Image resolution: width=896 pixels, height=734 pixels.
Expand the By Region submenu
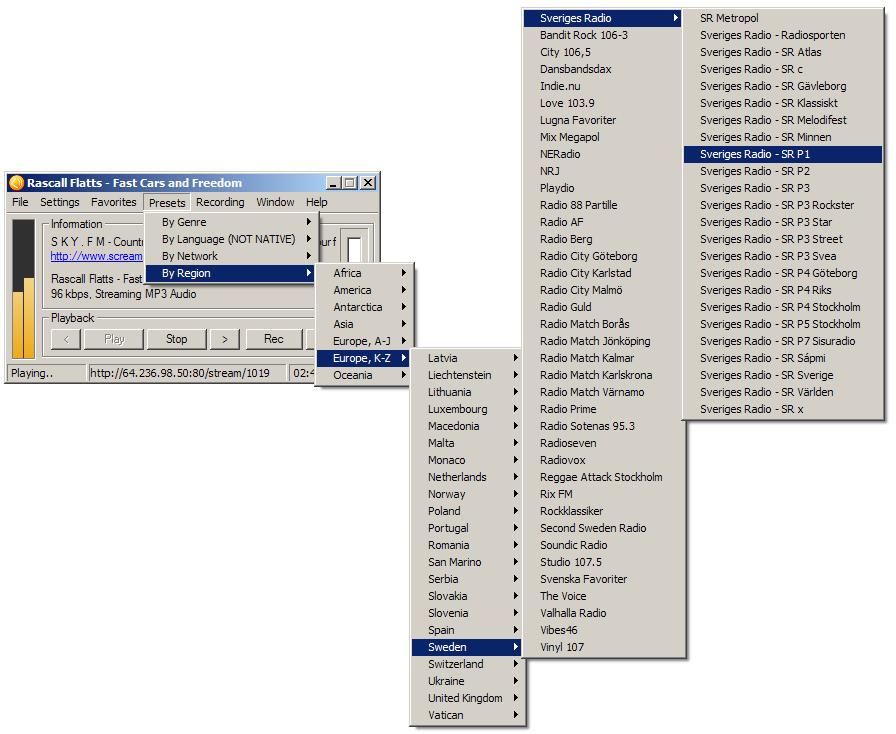[232, 274]
